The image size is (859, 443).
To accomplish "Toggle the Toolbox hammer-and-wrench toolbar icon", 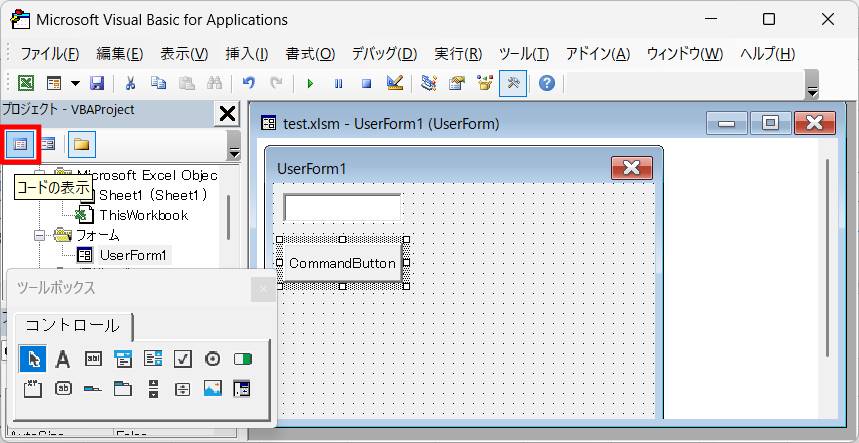I will click(513, 83).
